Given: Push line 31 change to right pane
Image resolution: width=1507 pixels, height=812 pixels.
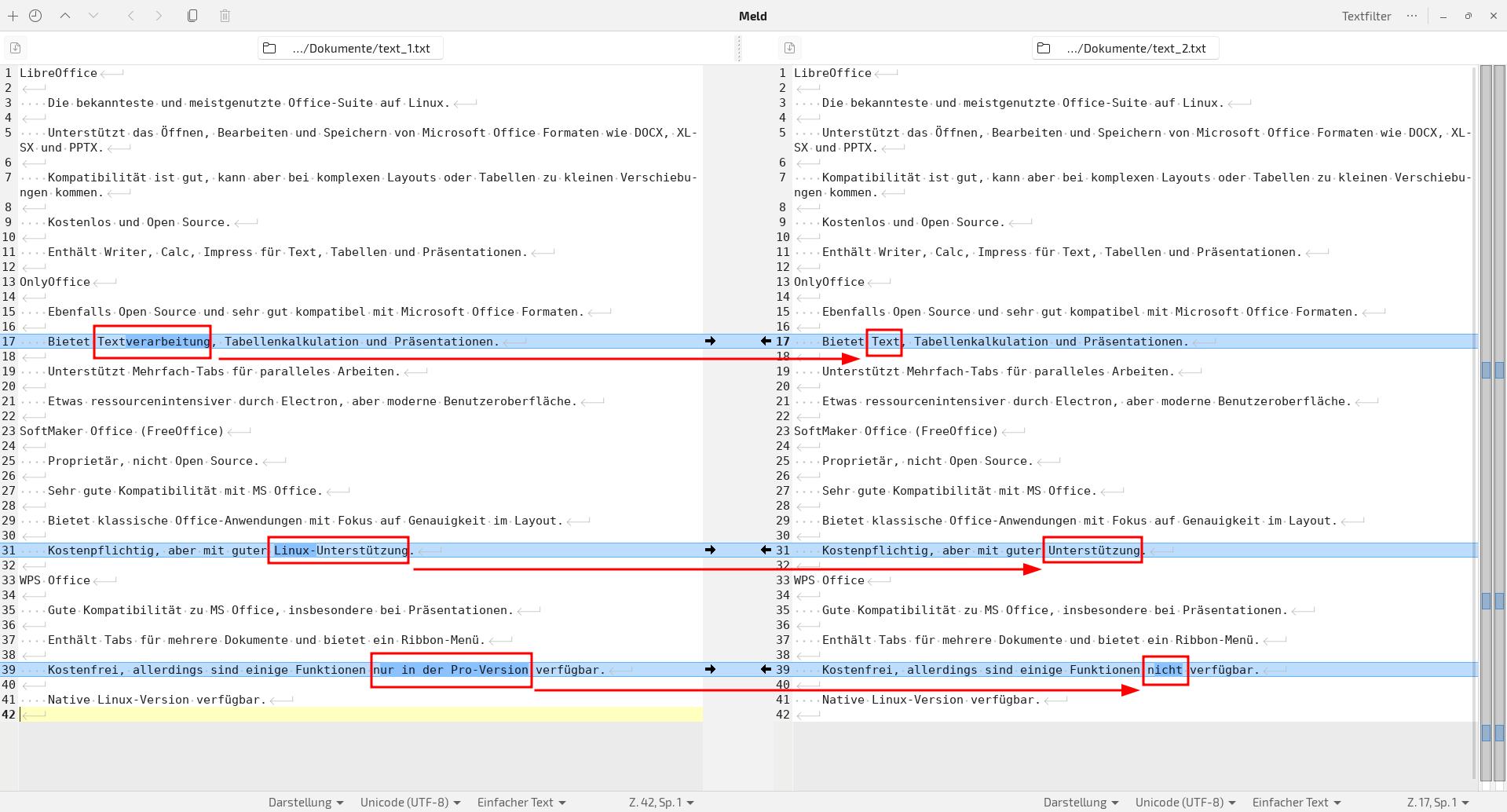Looking at the screenshot, I should 710,550.
